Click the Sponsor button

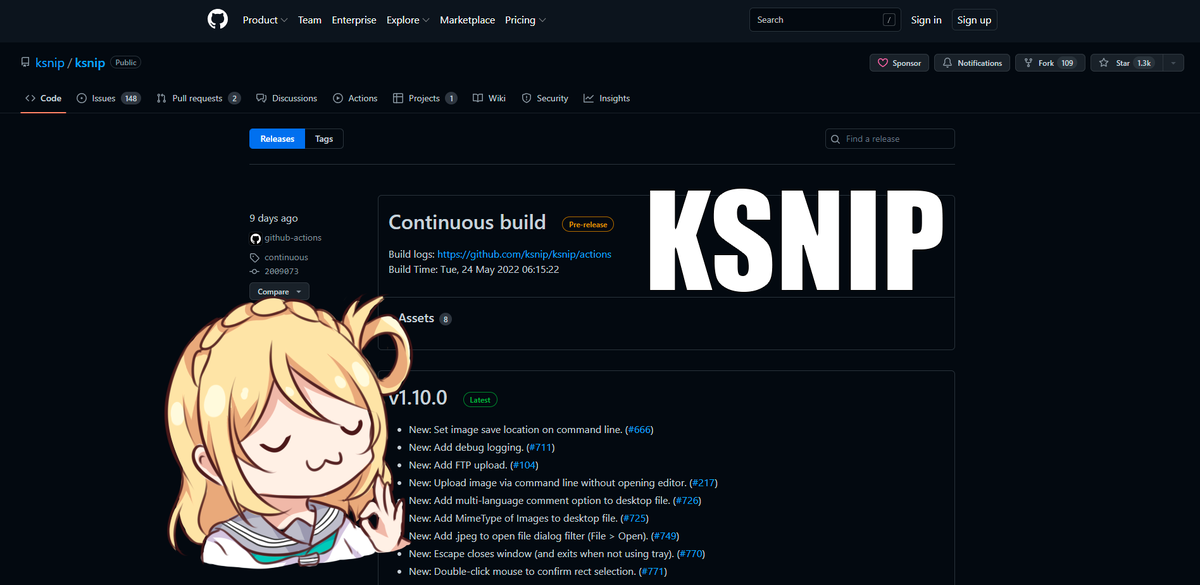coord(899,63)
